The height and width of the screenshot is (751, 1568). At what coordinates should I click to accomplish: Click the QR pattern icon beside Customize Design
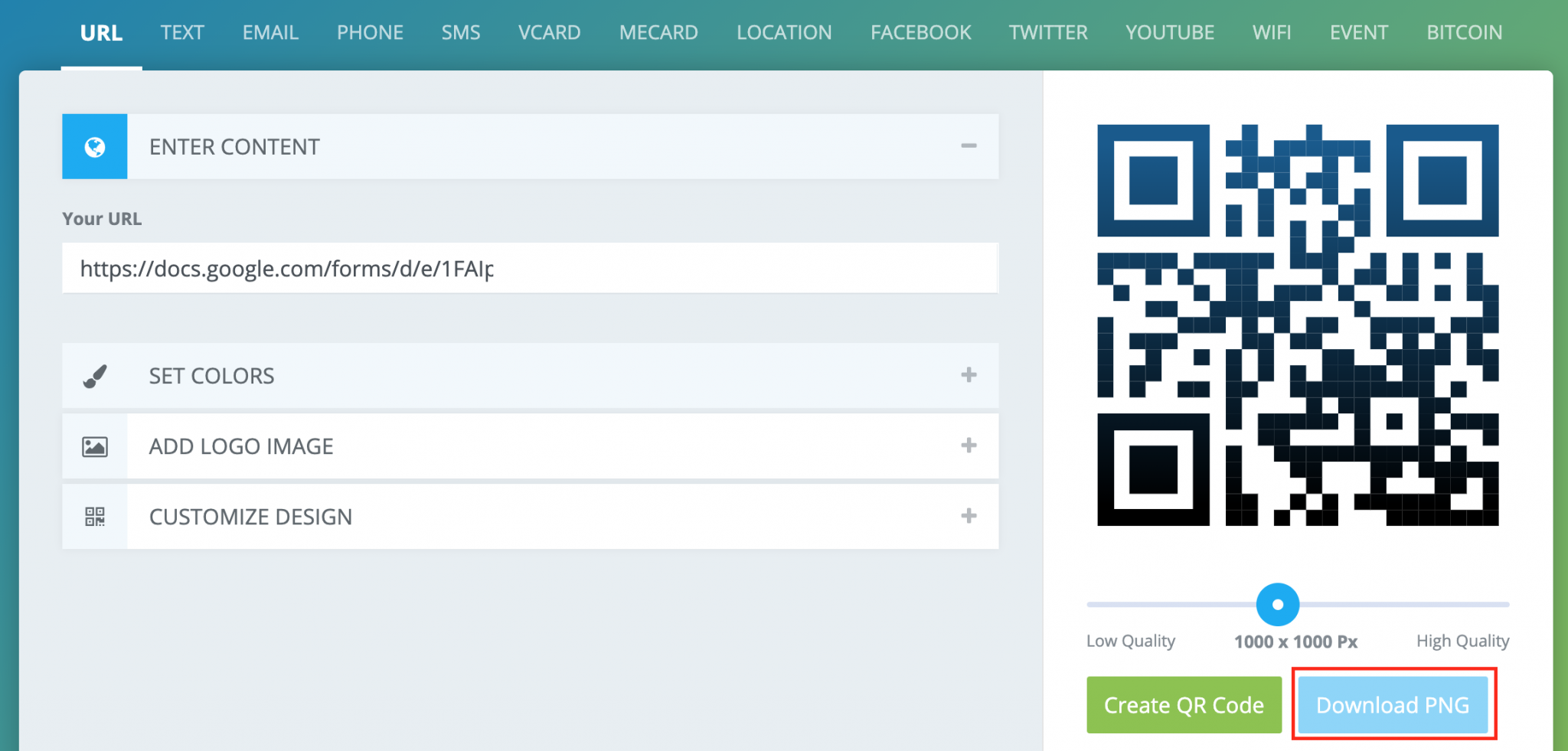(93, 517)
